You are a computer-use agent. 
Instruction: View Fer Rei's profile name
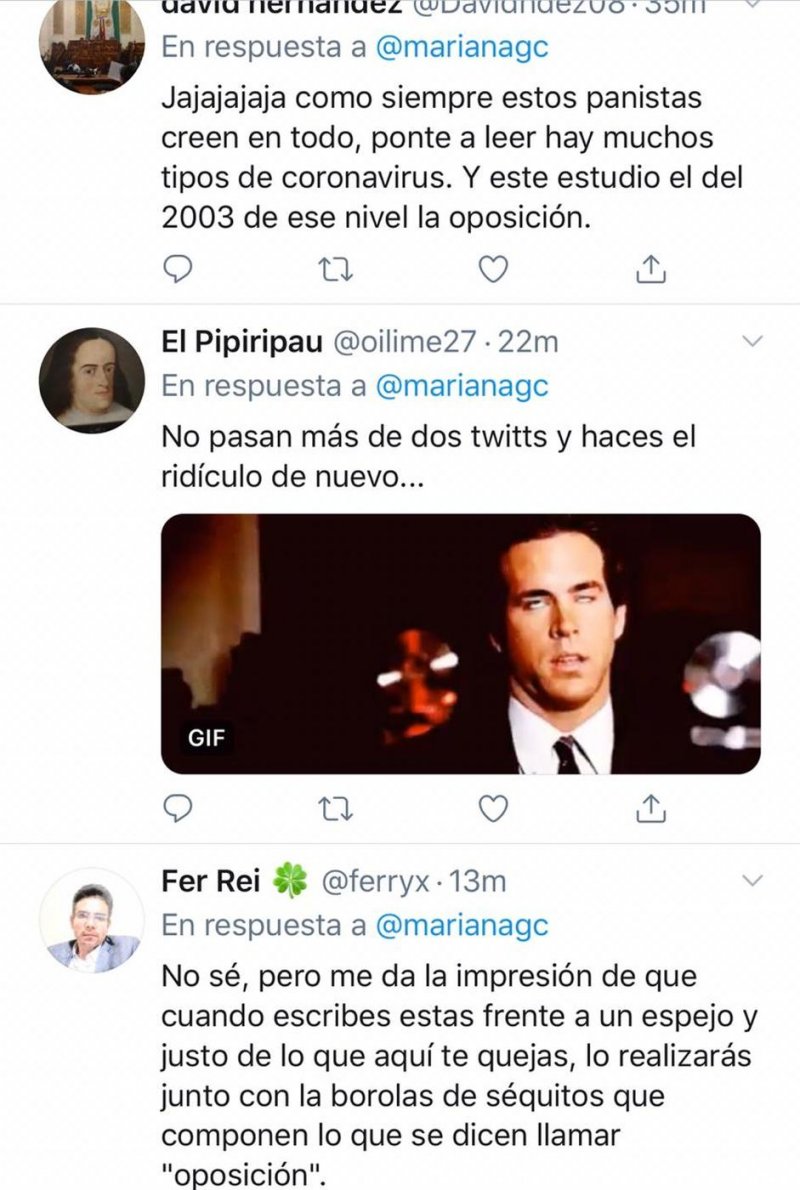tap(211, 881)
